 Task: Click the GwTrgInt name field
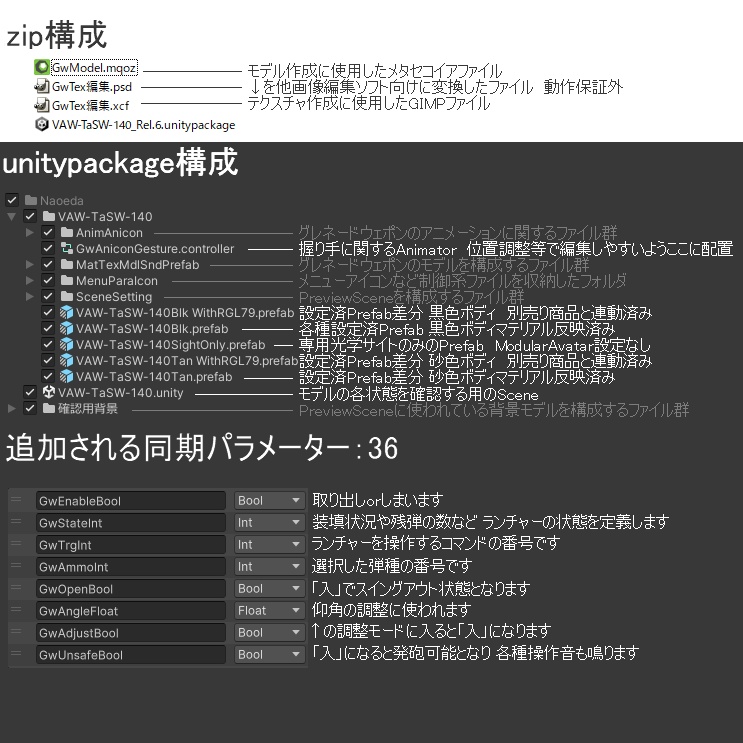pos(131,545)
